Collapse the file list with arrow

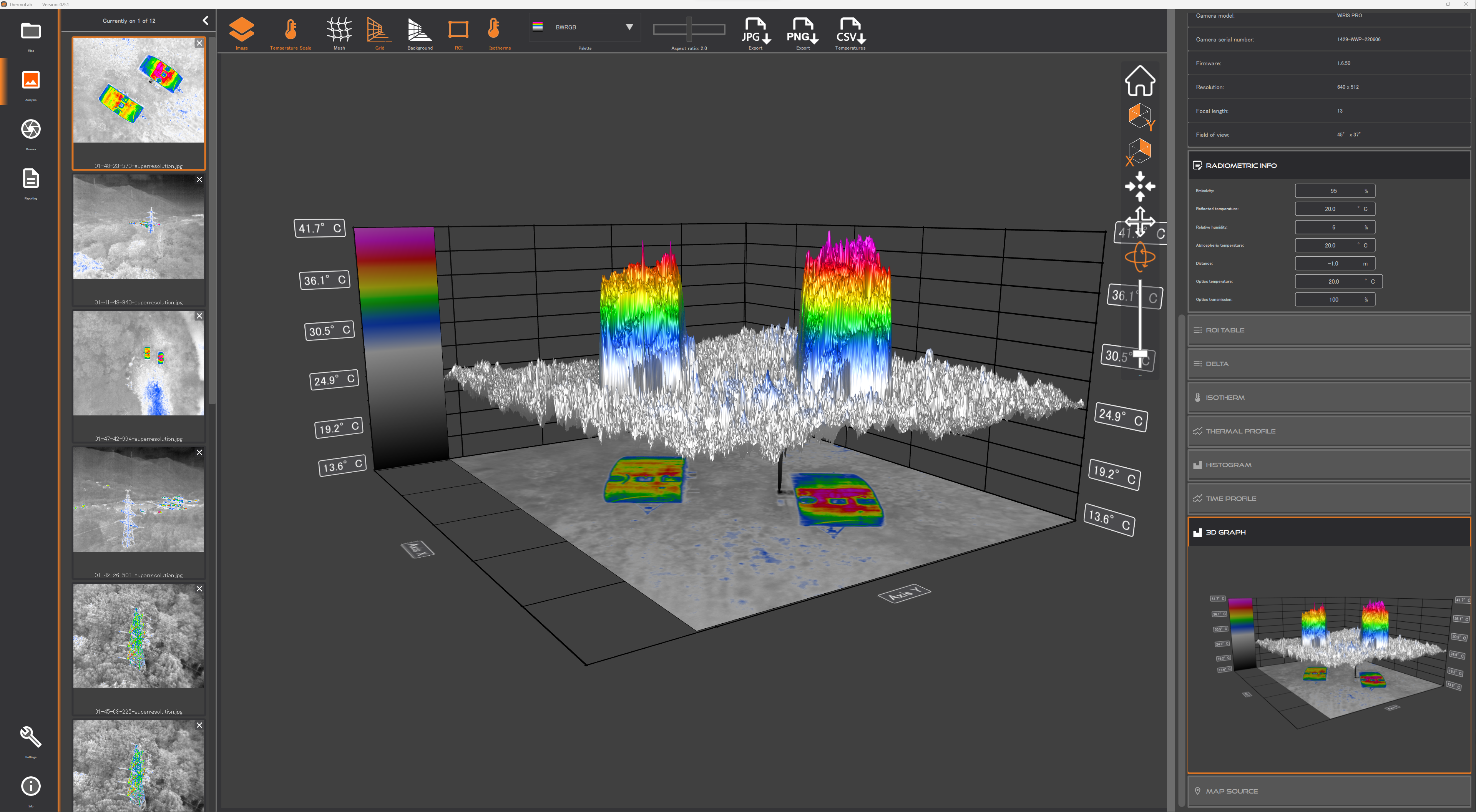(206, 21)
